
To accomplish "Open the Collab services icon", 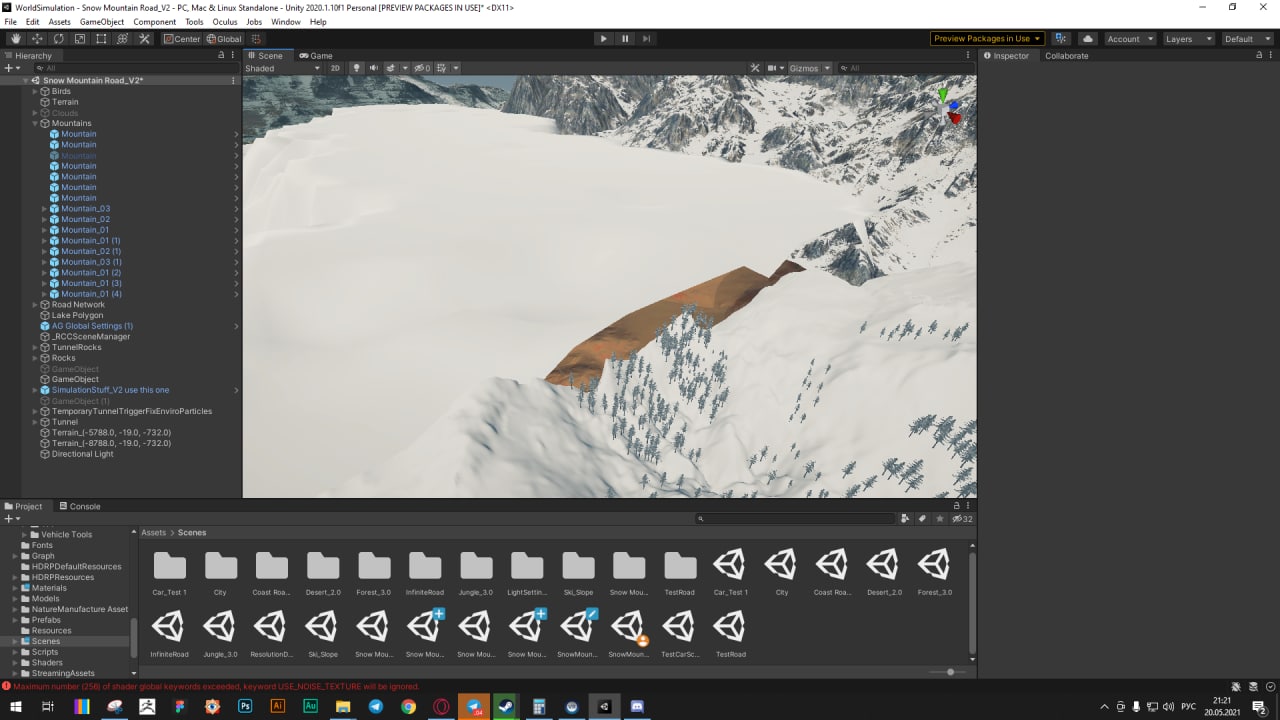I will click(x=1061, y=39).
